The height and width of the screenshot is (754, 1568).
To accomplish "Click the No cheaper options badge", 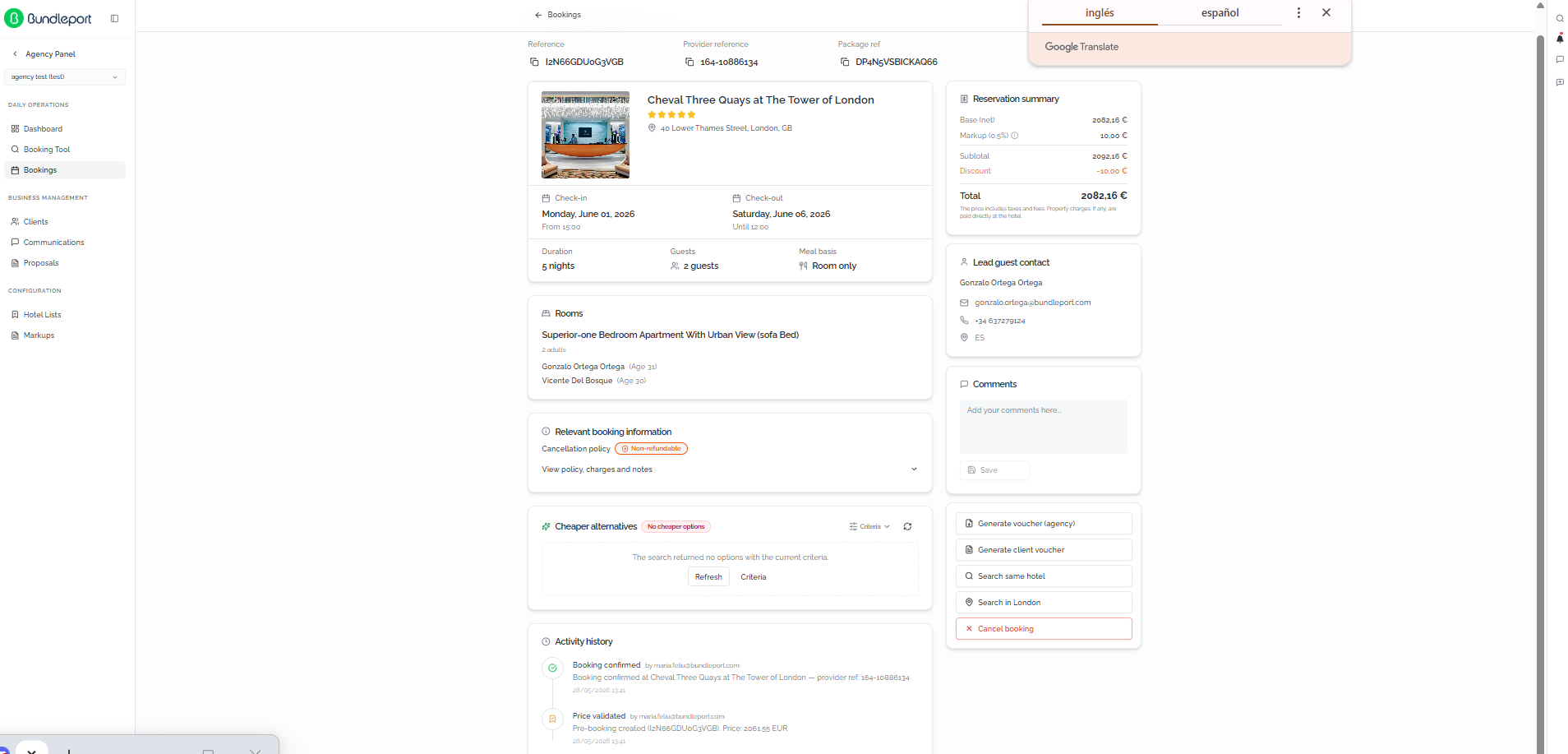I will pyautogui.click(x=676, y=527).
